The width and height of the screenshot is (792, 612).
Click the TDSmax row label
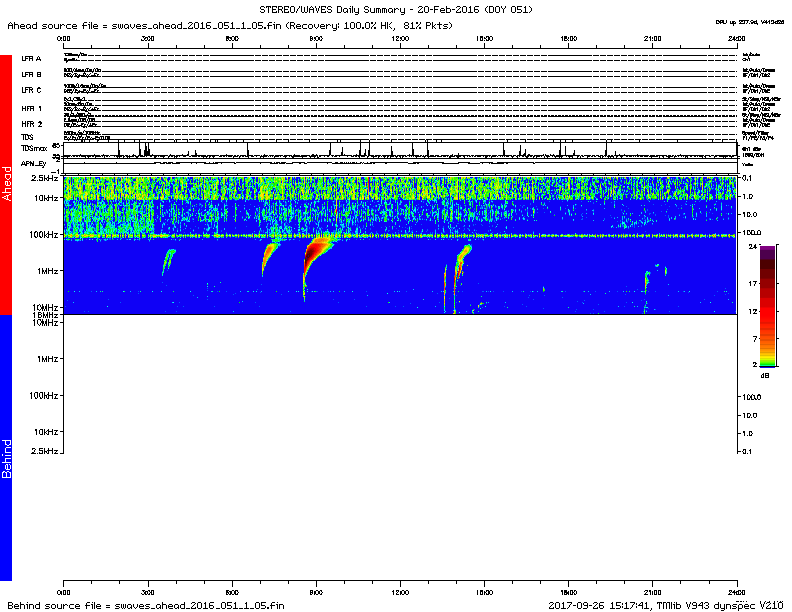[x=34, y=147]
